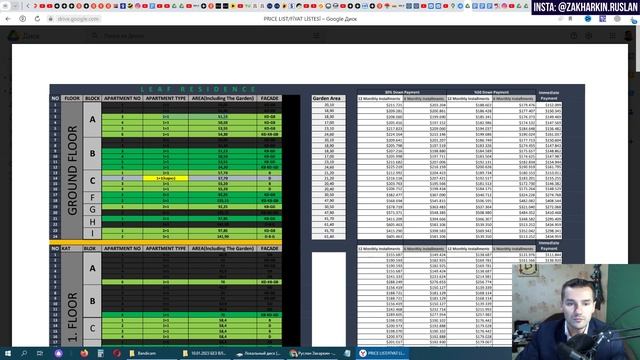Screen dimensions: 640x360
Task: Click APARTMENT TYPE header in Ground Floor table
Action: tap(166, 98)
